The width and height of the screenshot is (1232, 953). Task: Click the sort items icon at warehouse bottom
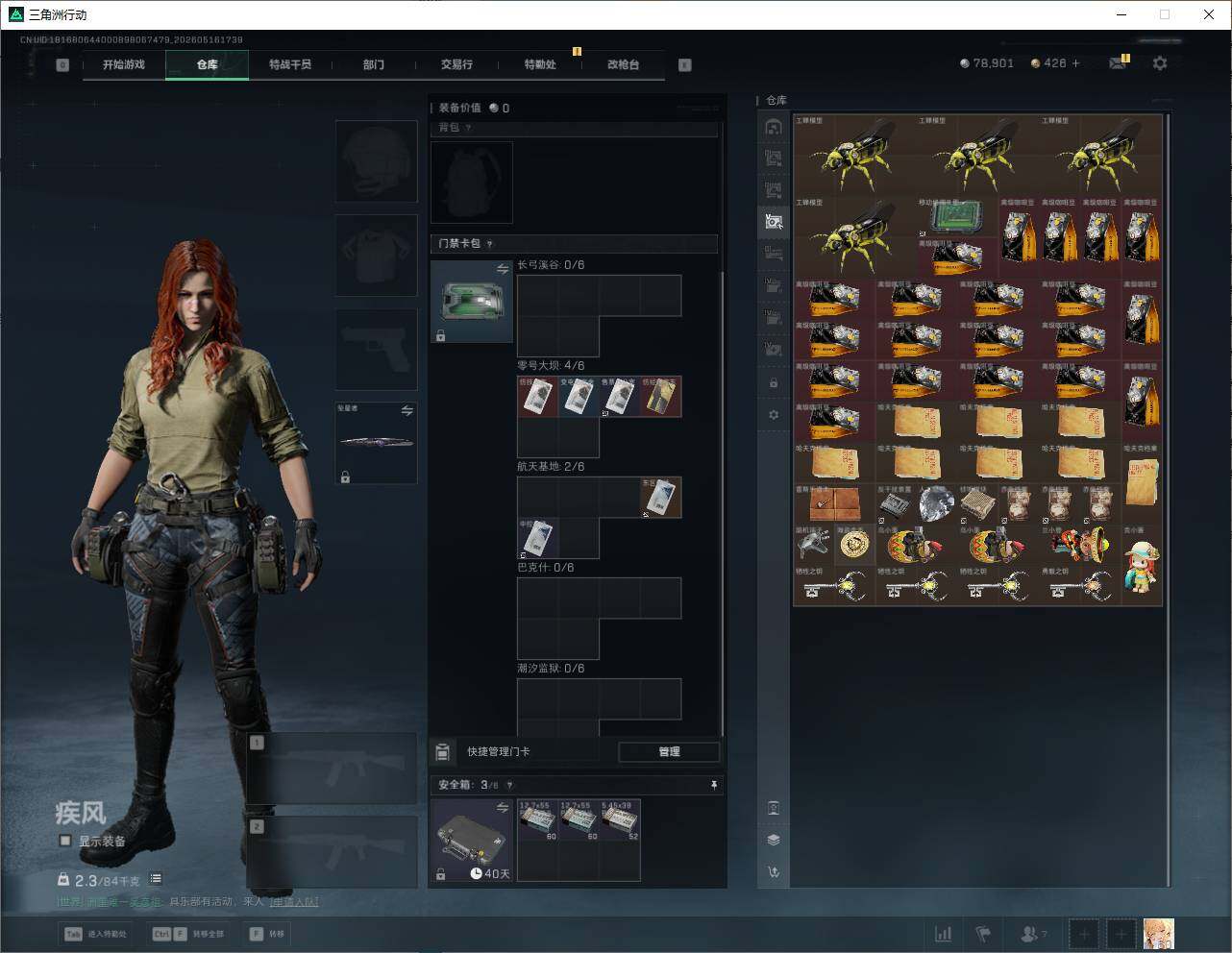tap(774, 872)
